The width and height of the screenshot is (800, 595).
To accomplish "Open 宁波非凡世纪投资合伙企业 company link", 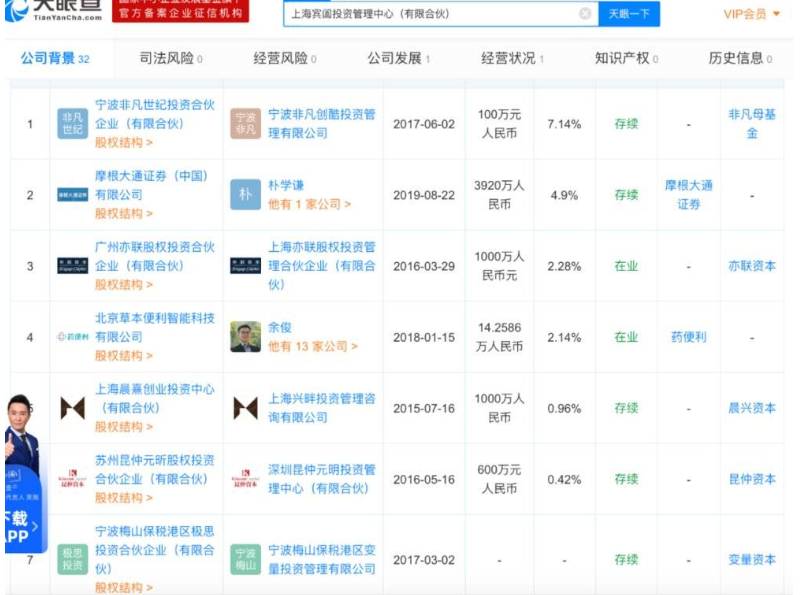I will point(155,114).
